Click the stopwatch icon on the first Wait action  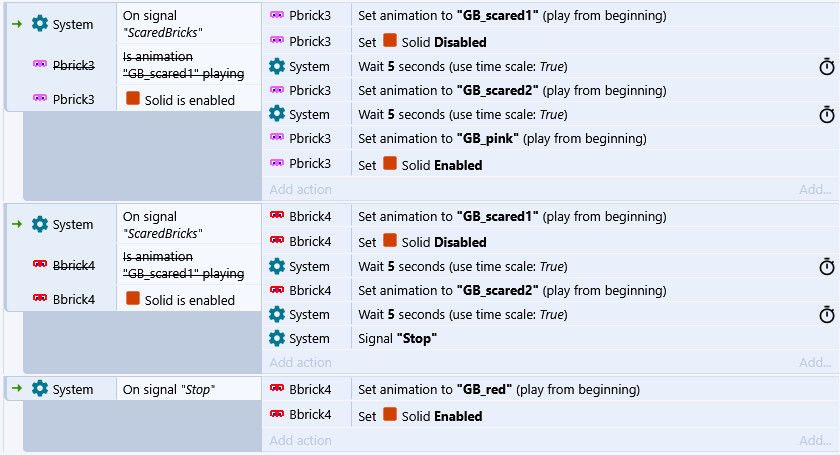(x=827, y=66)
